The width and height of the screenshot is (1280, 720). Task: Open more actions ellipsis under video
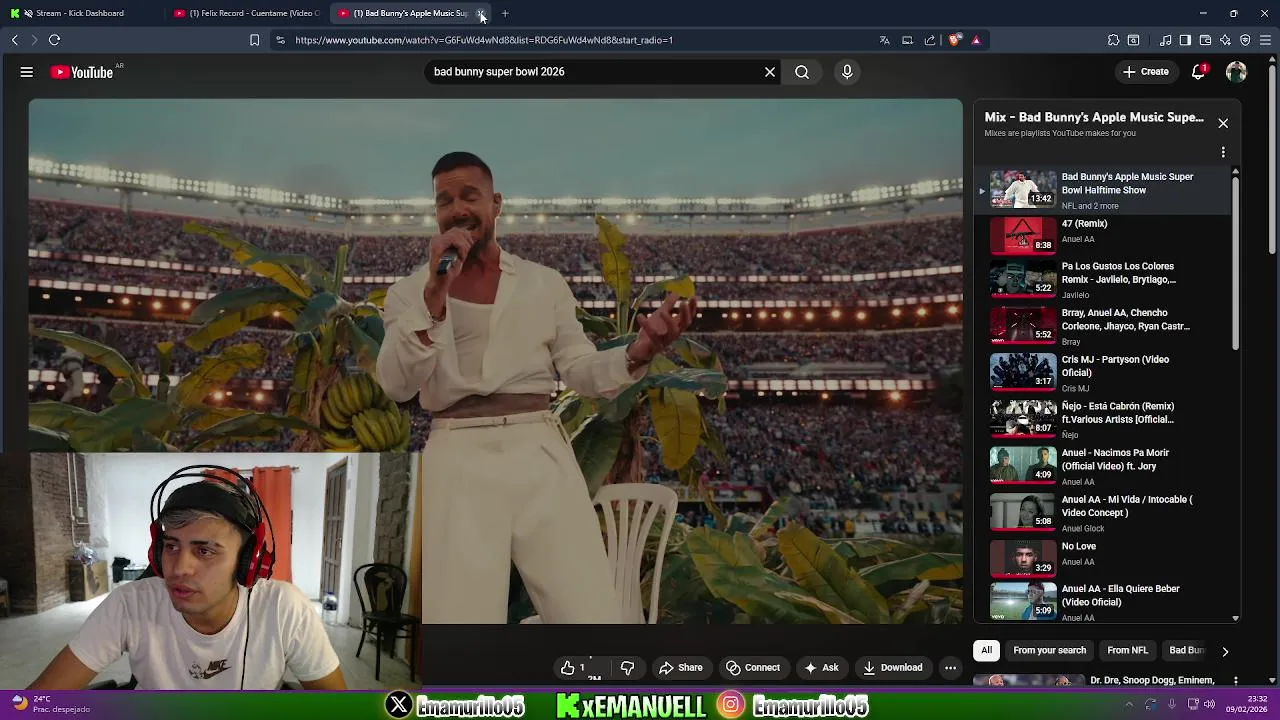tap(951, 668)
